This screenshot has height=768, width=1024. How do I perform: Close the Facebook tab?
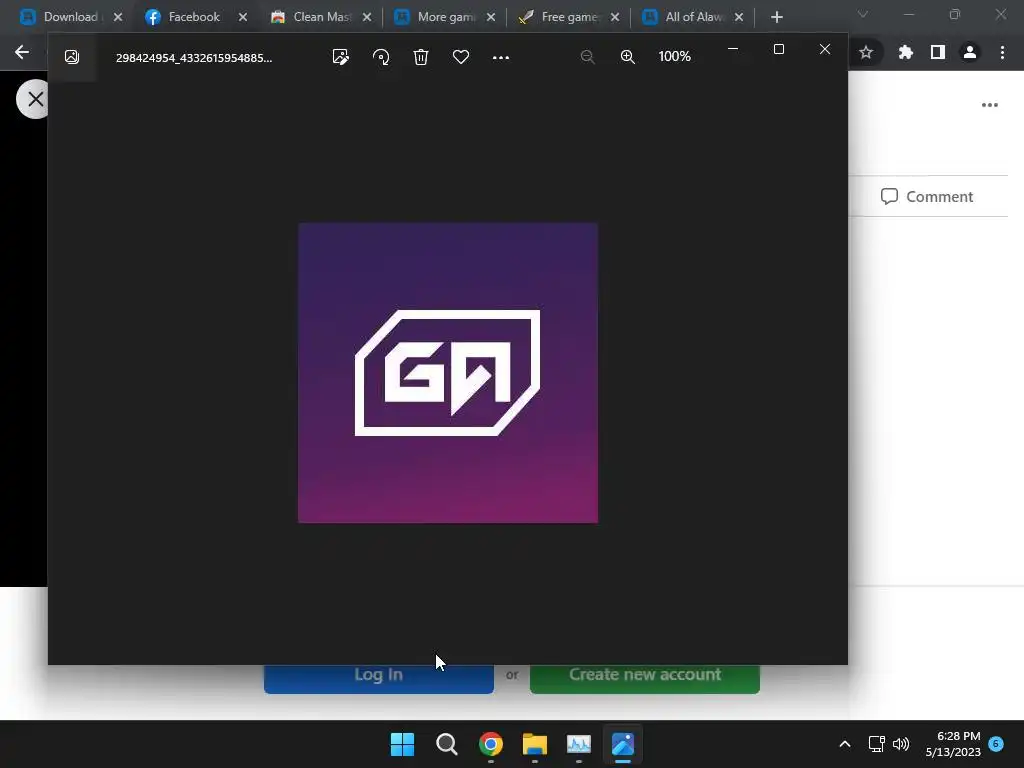click(x=243, y=17)
